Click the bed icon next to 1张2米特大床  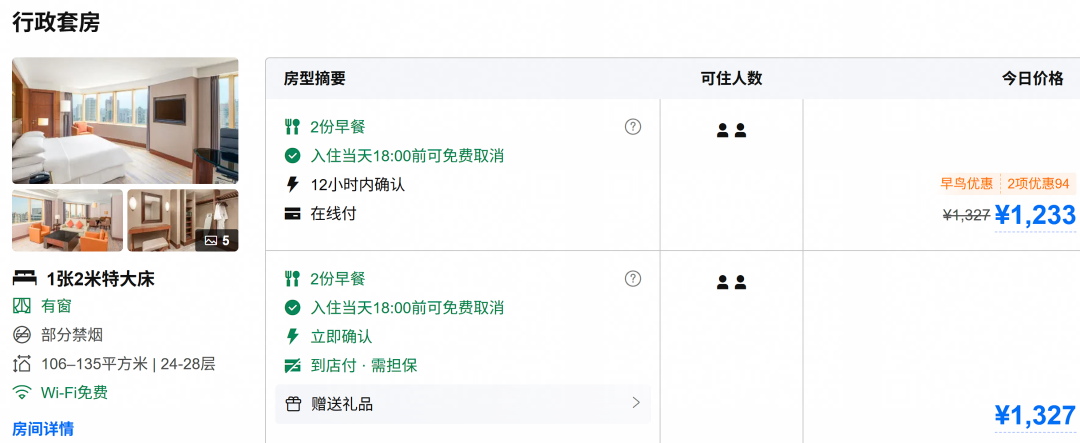[25, 278]
